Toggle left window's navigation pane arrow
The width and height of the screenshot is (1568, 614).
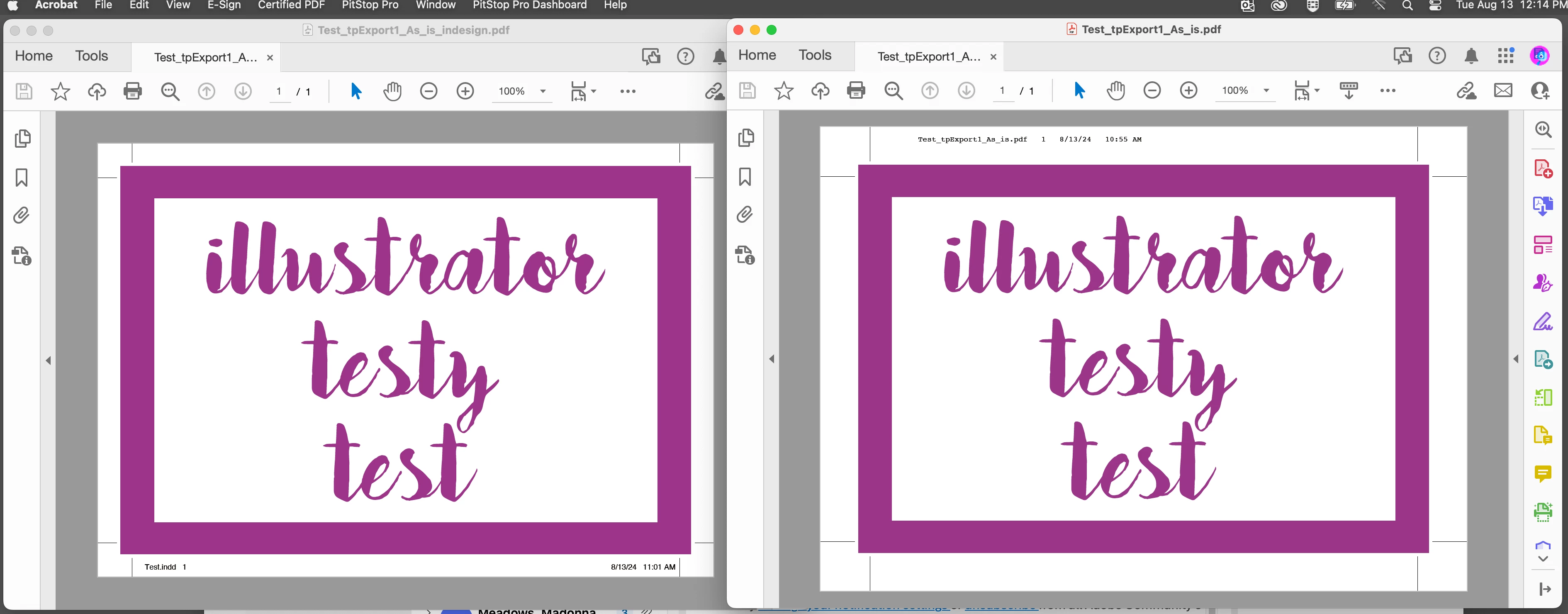49,361
